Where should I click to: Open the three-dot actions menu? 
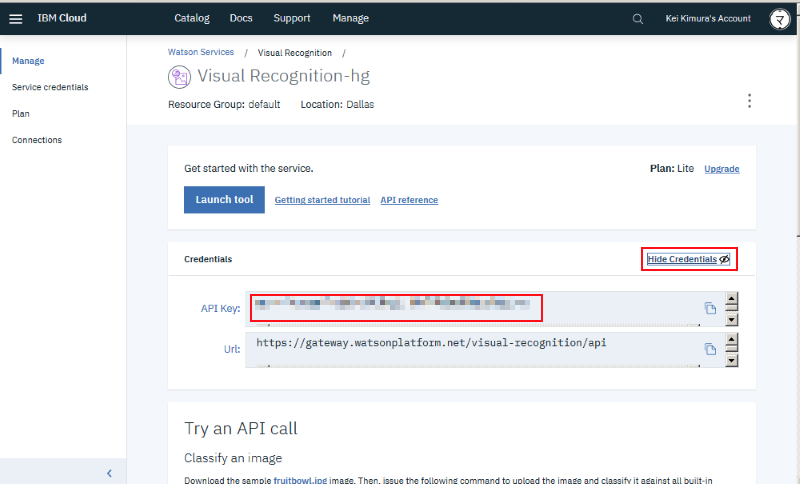pyautogui.click(x=749, y=100)
